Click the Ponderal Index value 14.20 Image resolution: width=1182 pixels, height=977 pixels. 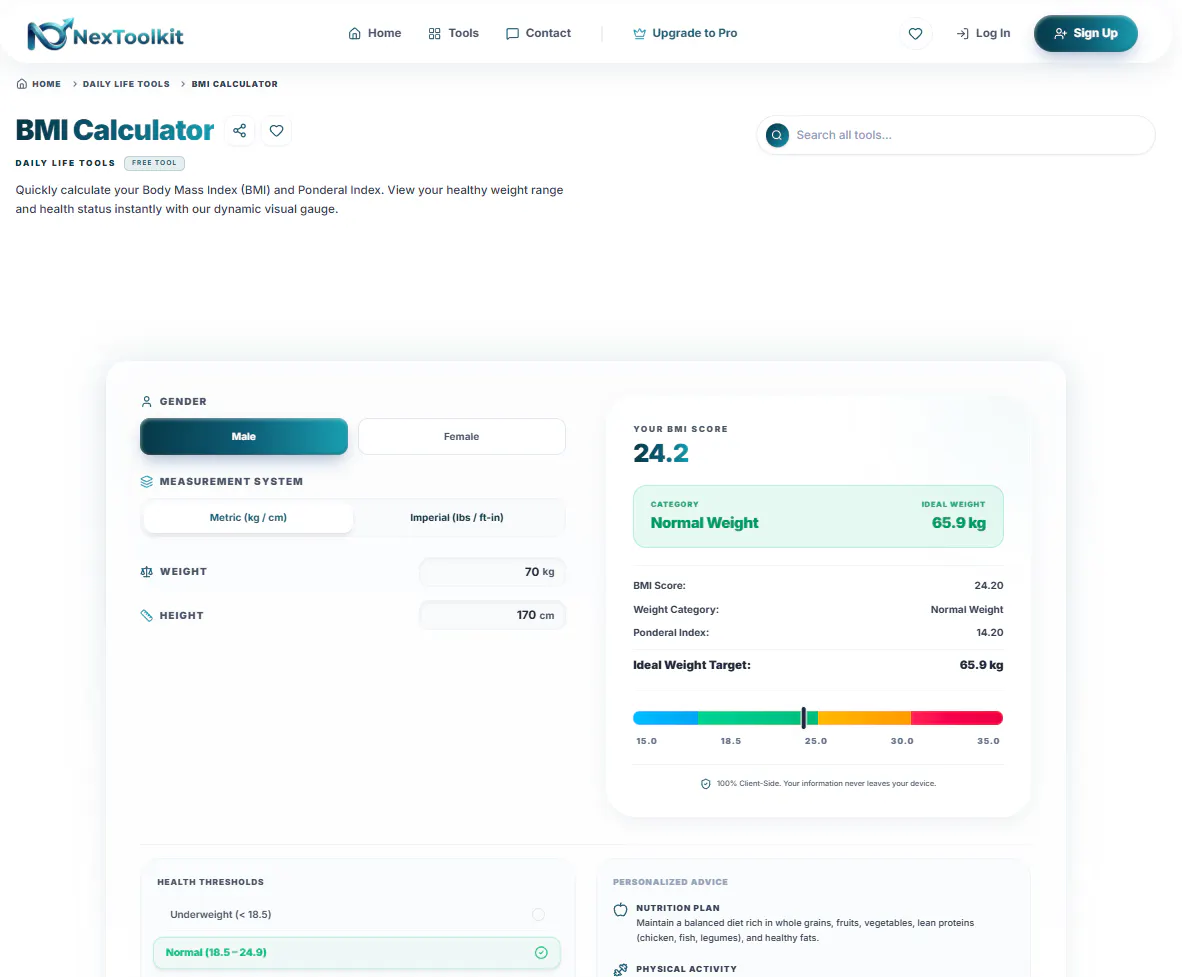[990, 632]
